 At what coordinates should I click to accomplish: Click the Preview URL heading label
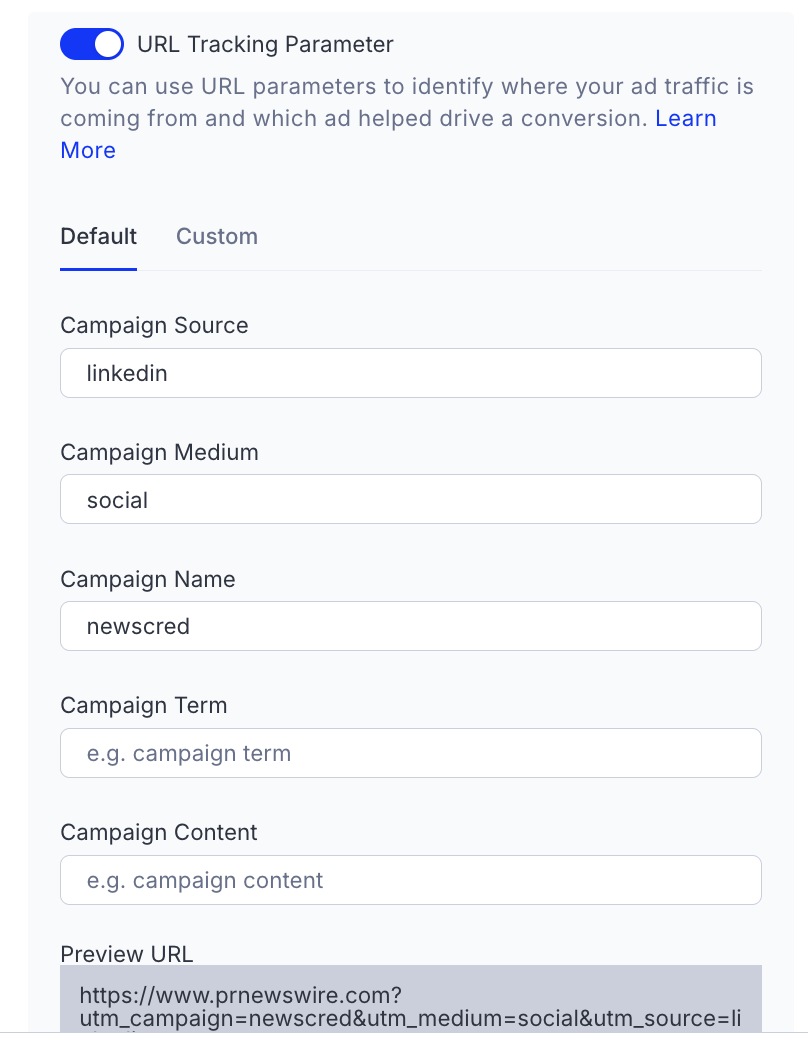click(x=126, y=954)
